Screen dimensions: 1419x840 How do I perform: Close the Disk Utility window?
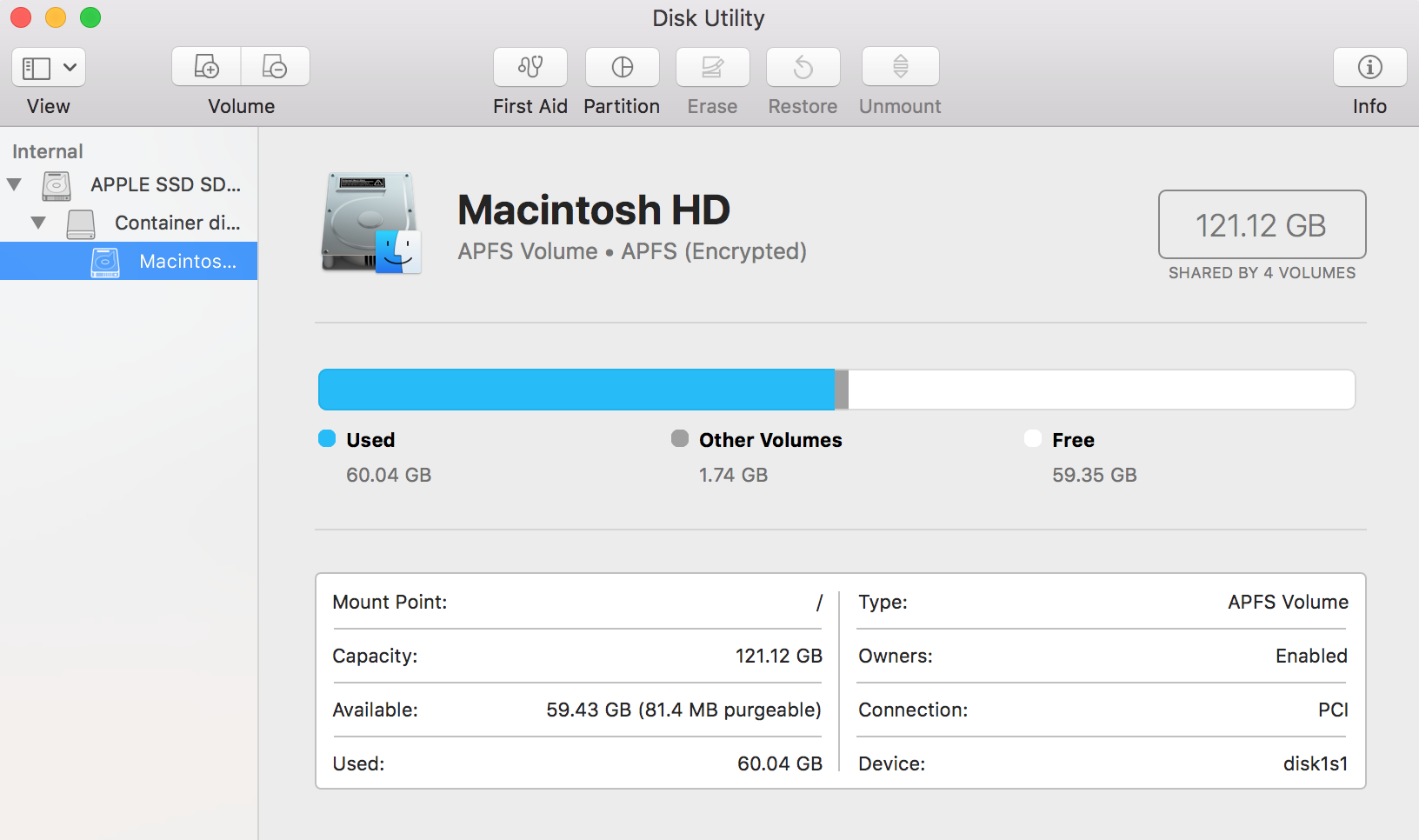pos(21,17)
